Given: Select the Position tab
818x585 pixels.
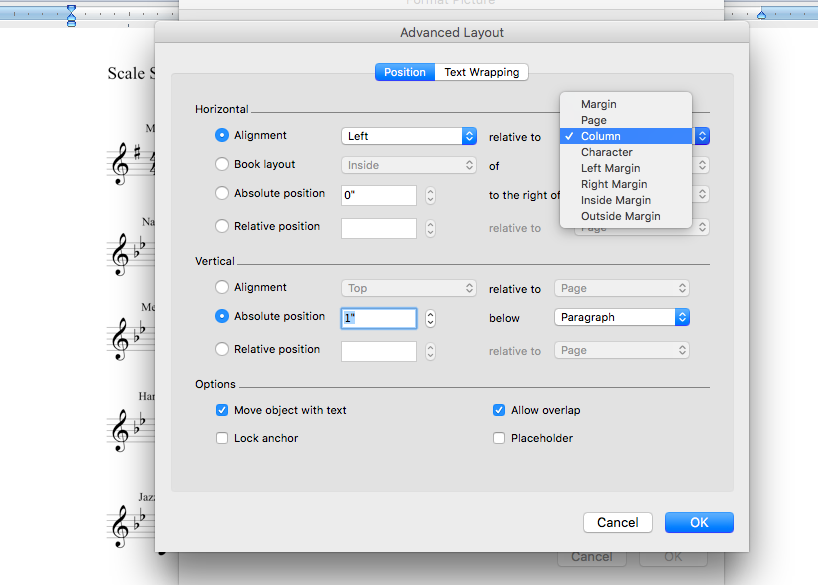Looking at the screenshot, I should coord(405,72).
